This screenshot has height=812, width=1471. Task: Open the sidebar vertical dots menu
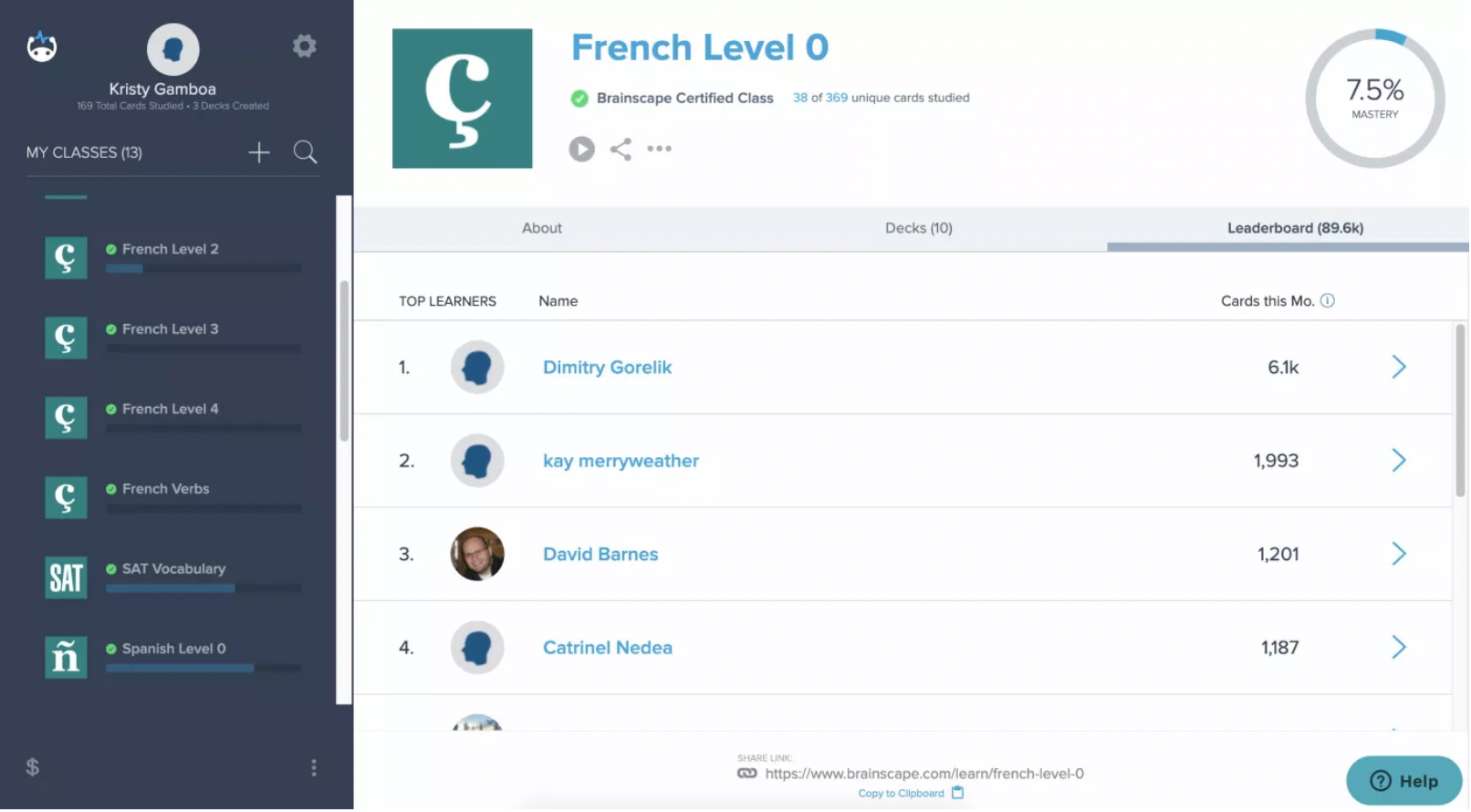pyautogui.click(x=314, y=769)
